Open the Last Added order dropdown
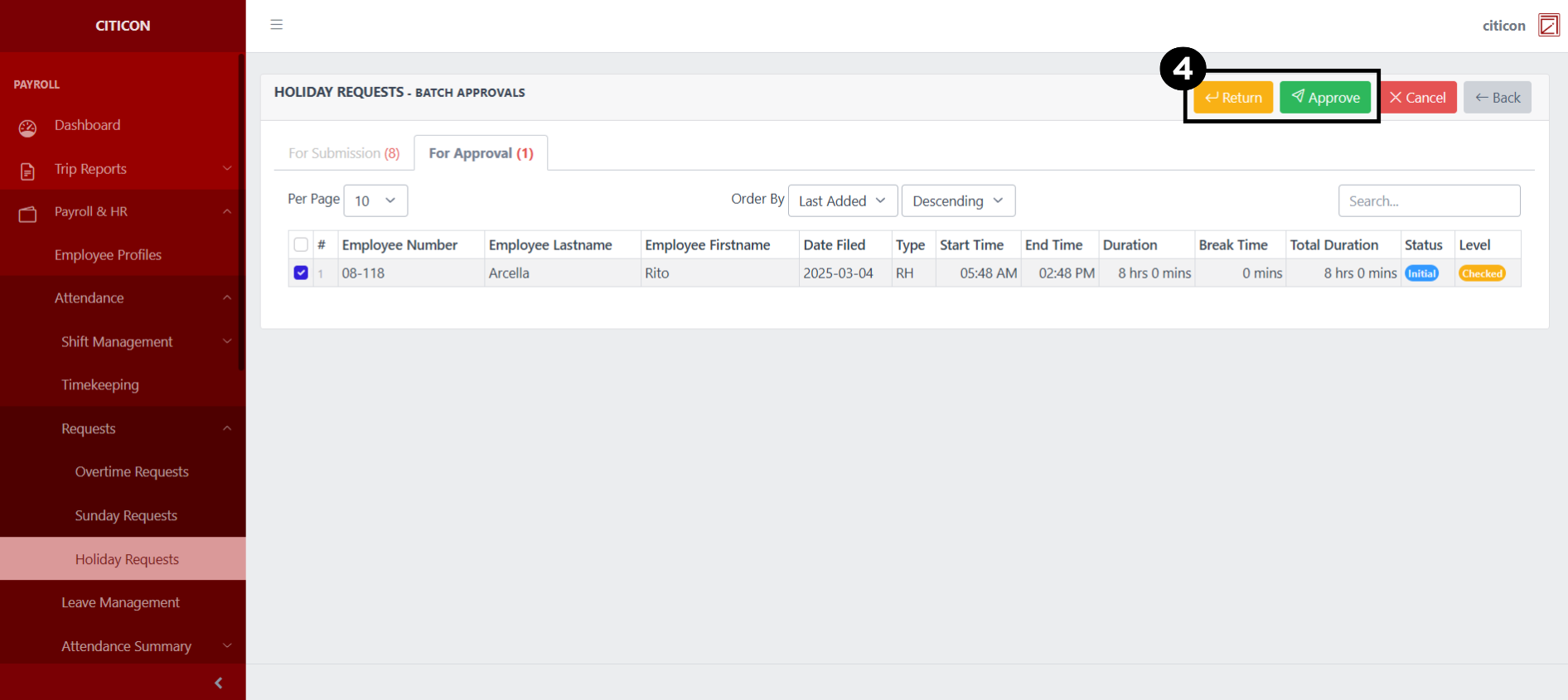The width and height of the screenshot is (1568, 700). 842,200
